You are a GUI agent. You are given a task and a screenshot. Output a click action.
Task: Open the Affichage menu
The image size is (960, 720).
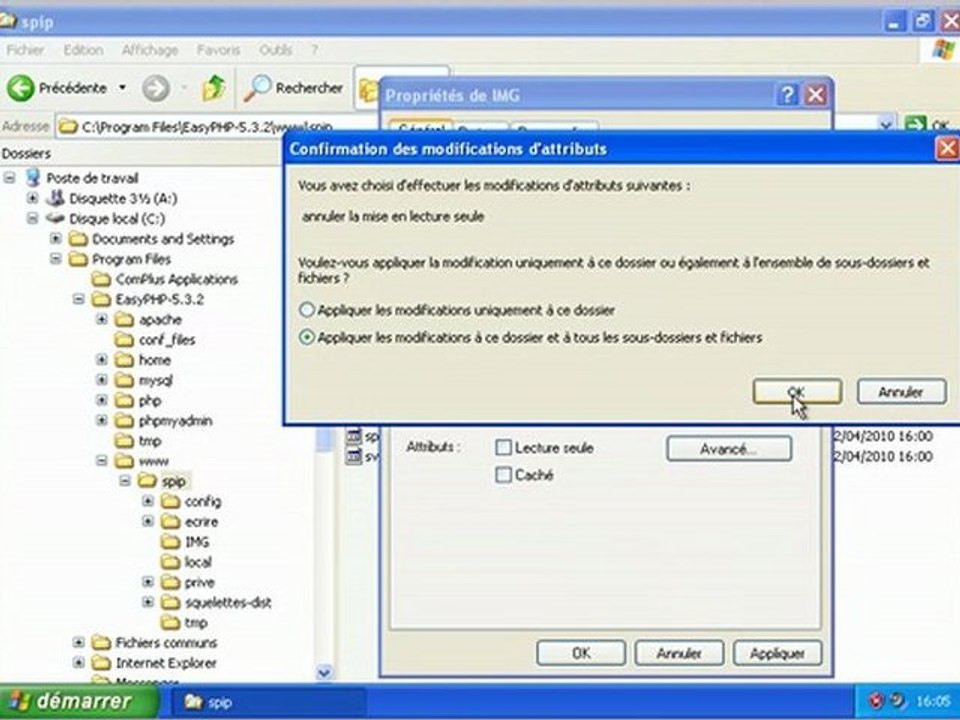(x=150, y=50)
